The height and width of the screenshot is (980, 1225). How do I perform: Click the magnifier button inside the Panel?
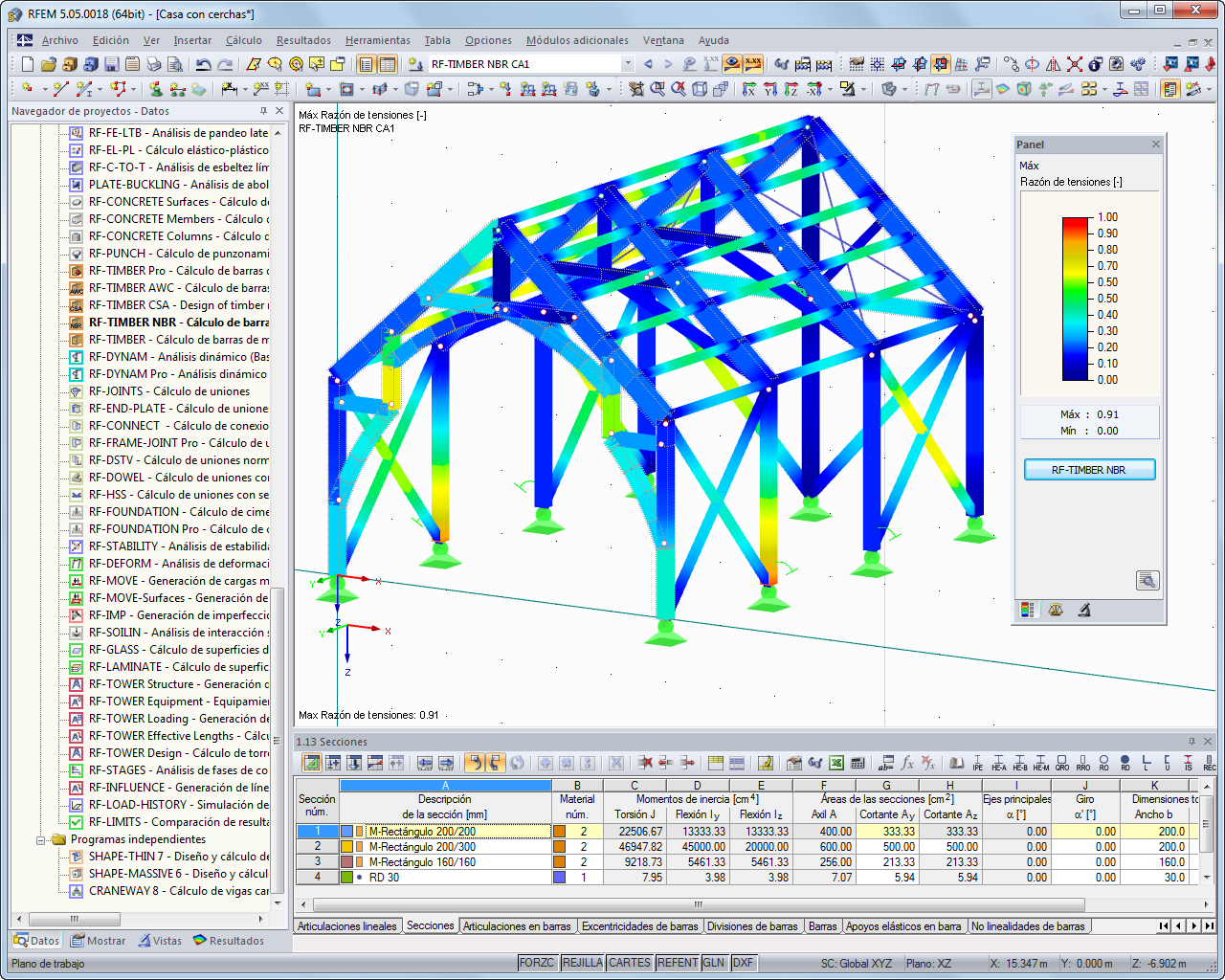pyautogui.click(x=1147, y=580)
